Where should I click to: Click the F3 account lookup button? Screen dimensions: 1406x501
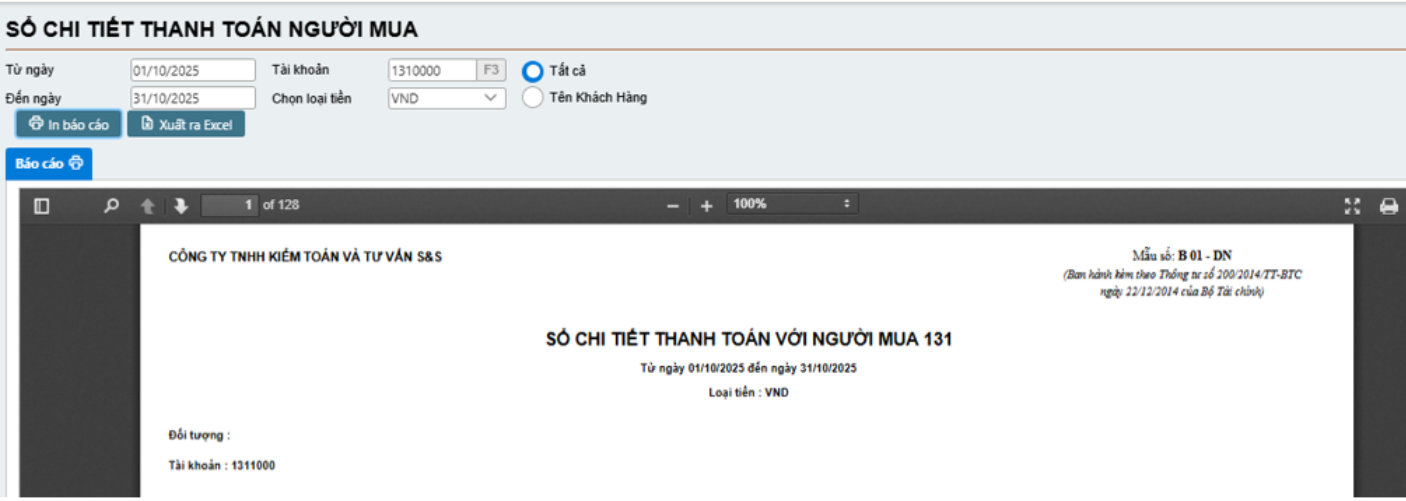(x=491, y=70)
